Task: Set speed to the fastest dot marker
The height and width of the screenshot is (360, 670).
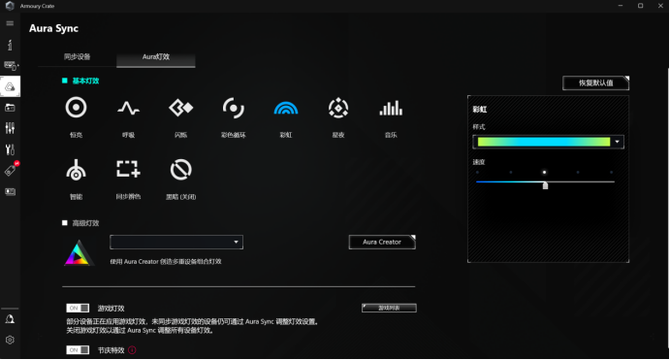Action: point(611,173)
